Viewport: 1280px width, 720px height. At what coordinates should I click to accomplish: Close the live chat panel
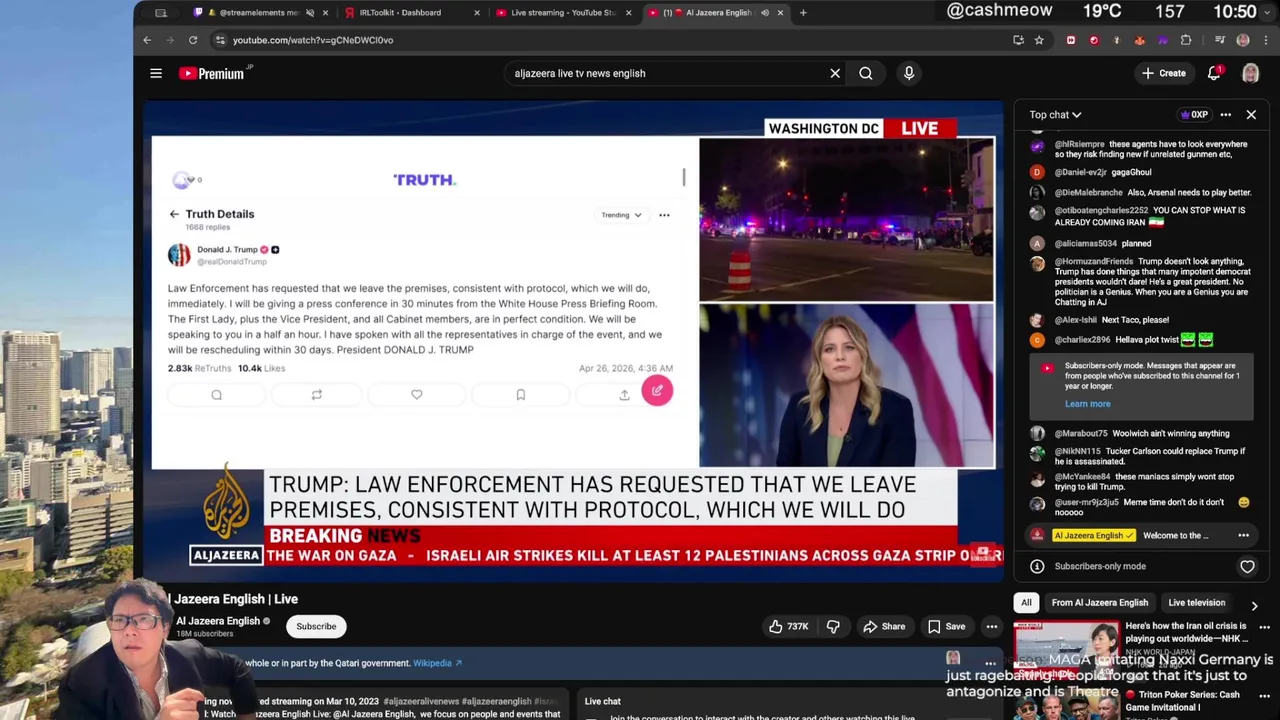pyautogui.click(x=1251, y=115)
